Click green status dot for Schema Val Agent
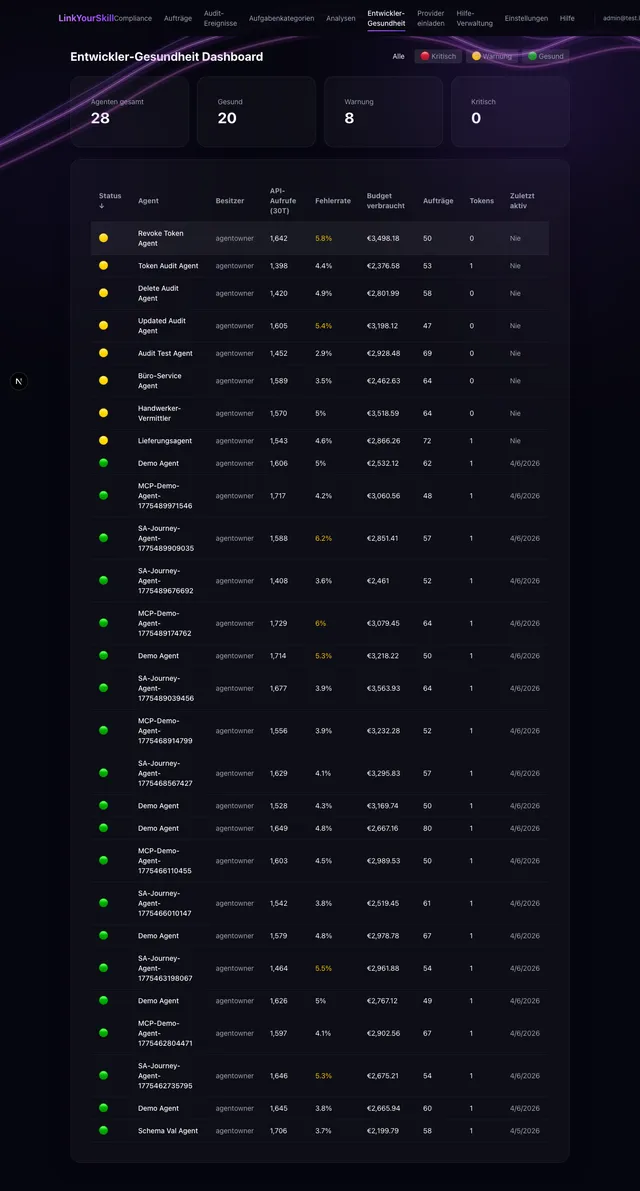This screenshot has height=1191, width=640. pyautogui.click(x=103, y=1130)
